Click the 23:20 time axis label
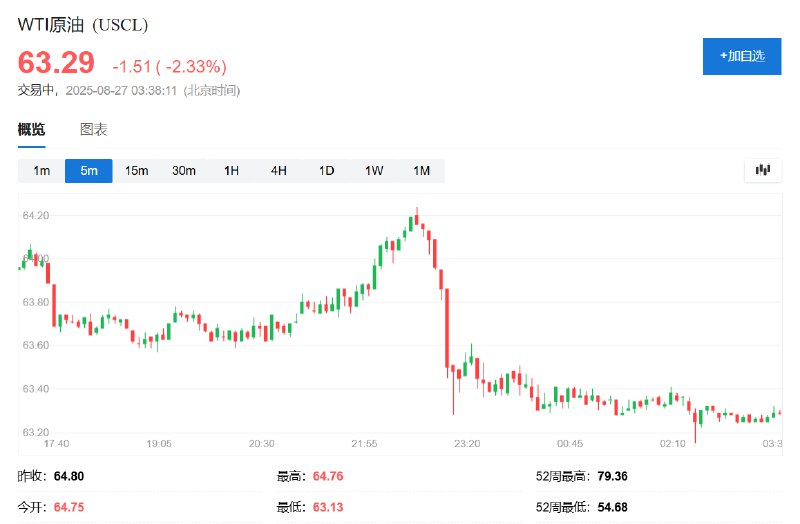The height and width of the screenshot is (524, 800). 467,443
